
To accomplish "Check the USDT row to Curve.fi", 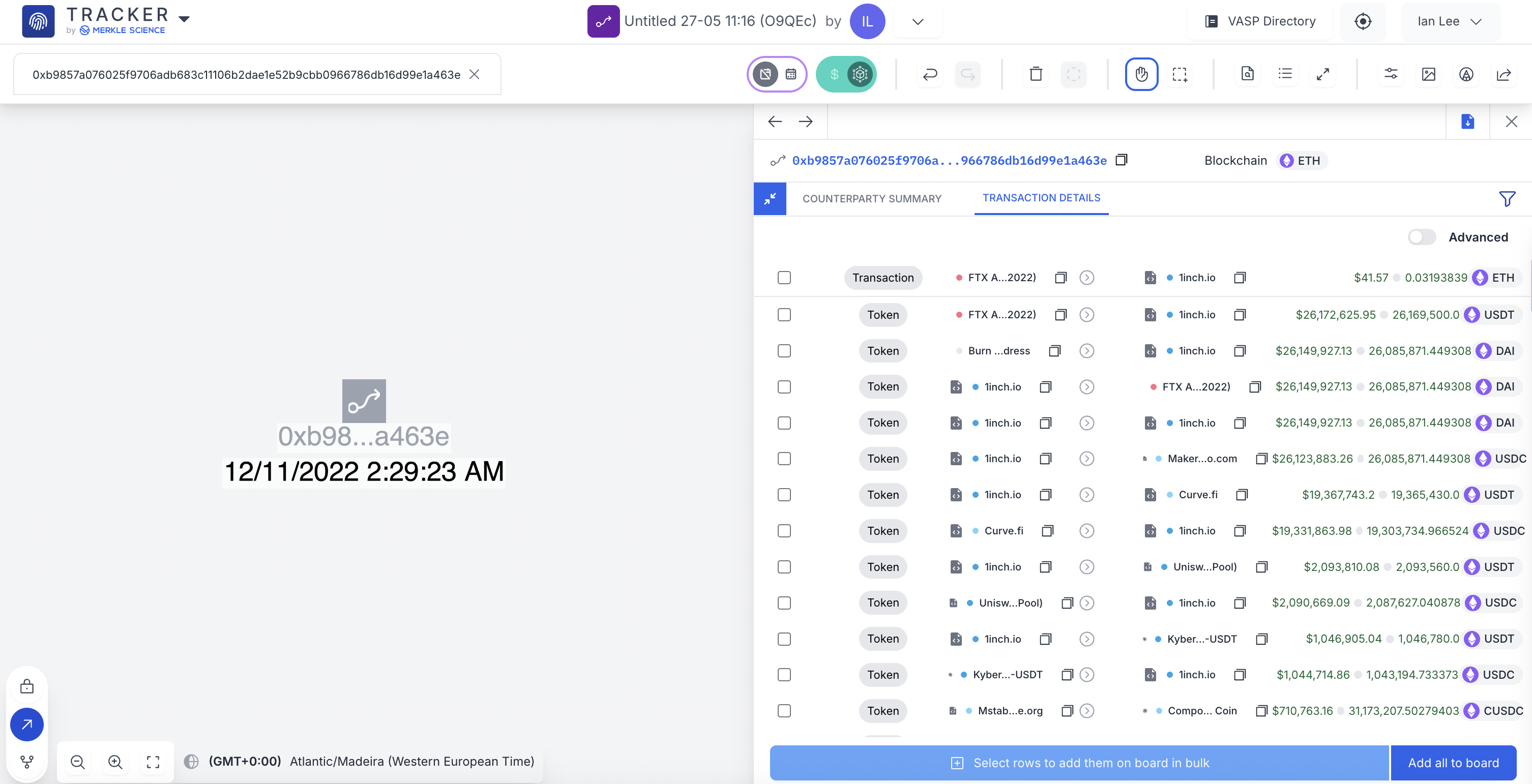I will [x=784, y=495].
